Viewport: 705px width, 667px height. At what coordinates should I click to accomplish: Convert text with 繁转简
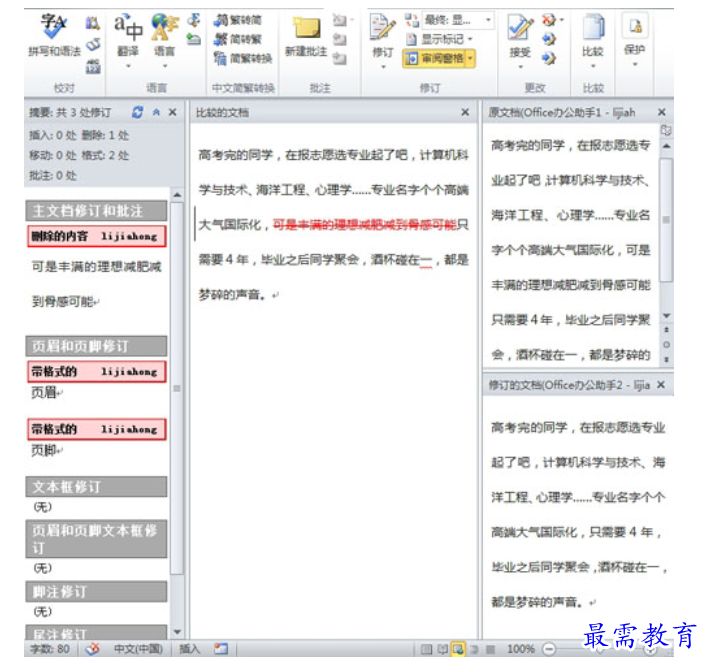[238, 20]
